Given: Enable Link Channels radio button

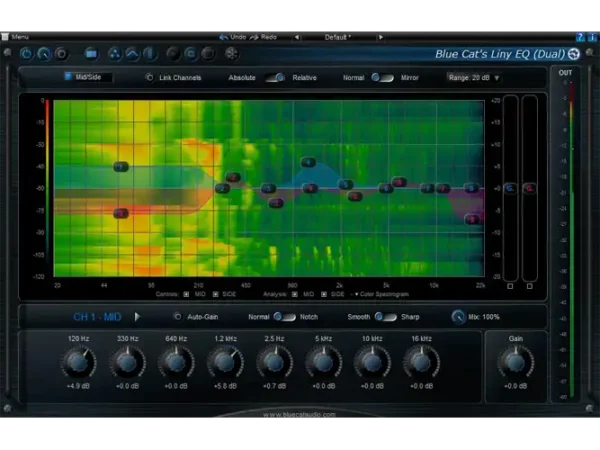Looking at the screenshot, I should (x=149, y=78).
